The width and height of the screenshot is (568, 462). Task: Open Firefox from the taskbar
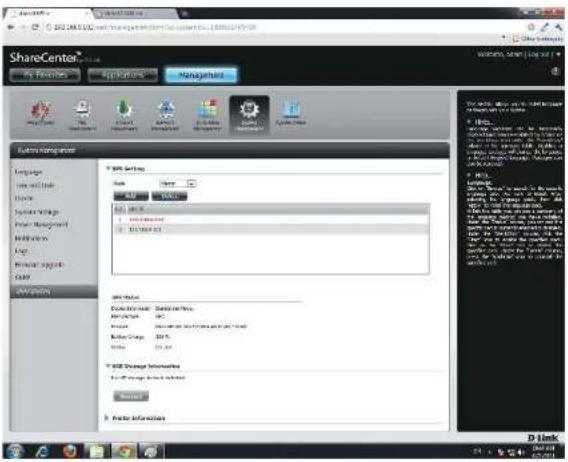click(x=70, y=451)
